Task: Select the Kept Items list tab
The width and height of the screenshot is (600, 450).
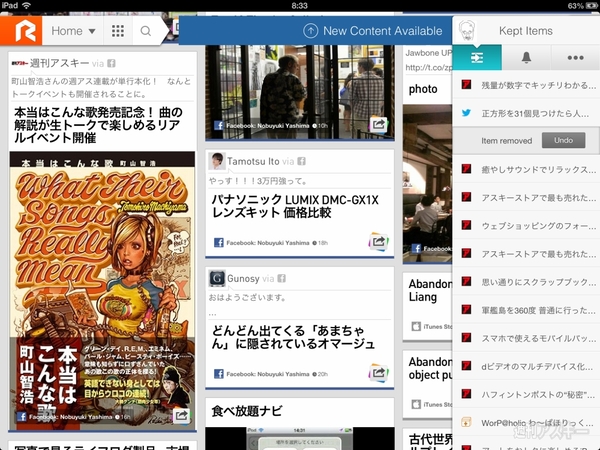Action: click(477, 57)
